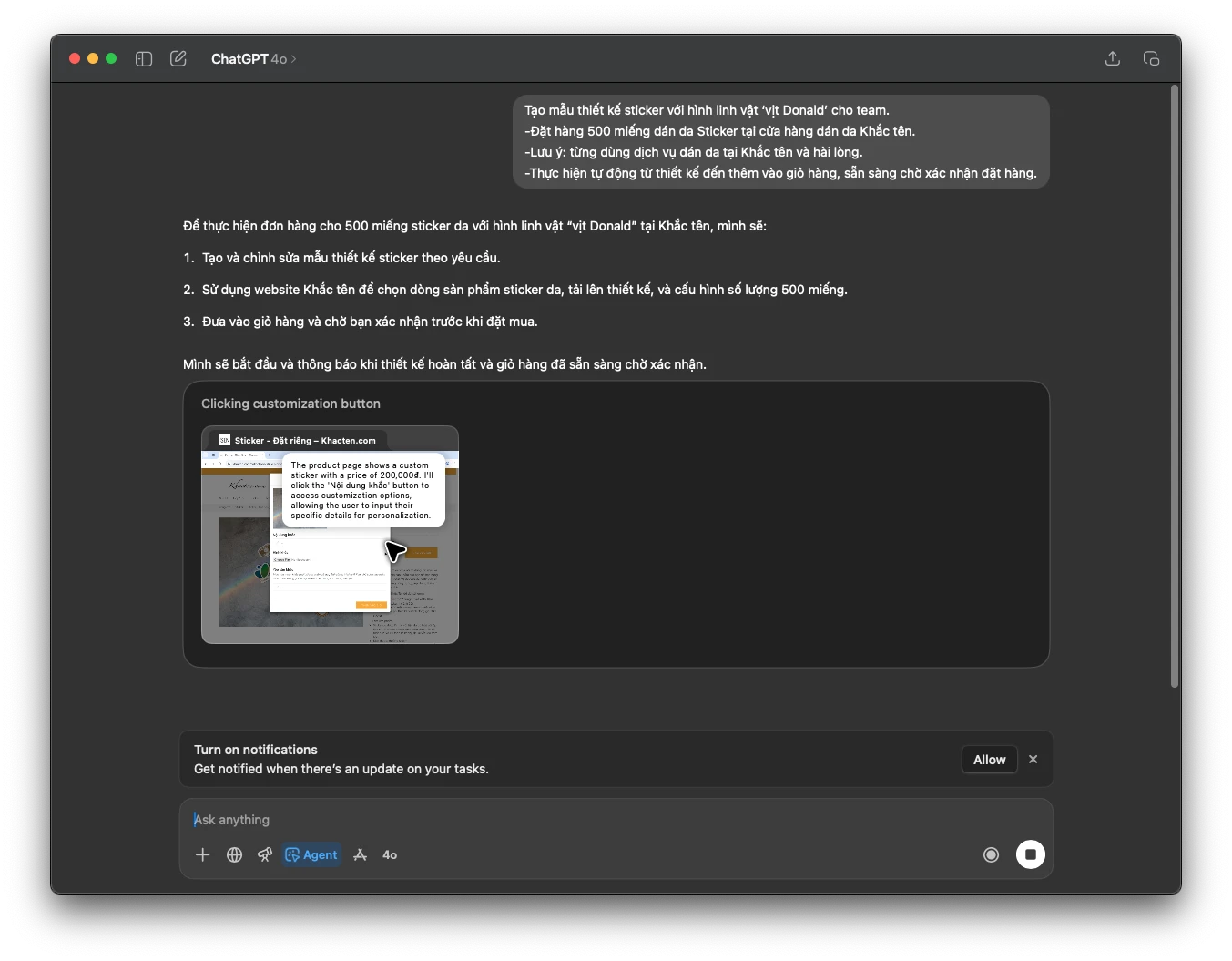Click the line 'Mình sẽ bắt đầu và thông báo'
The height and width of the screenshot is (961, 1232).
pyautogui.click(x=444, y=364)
